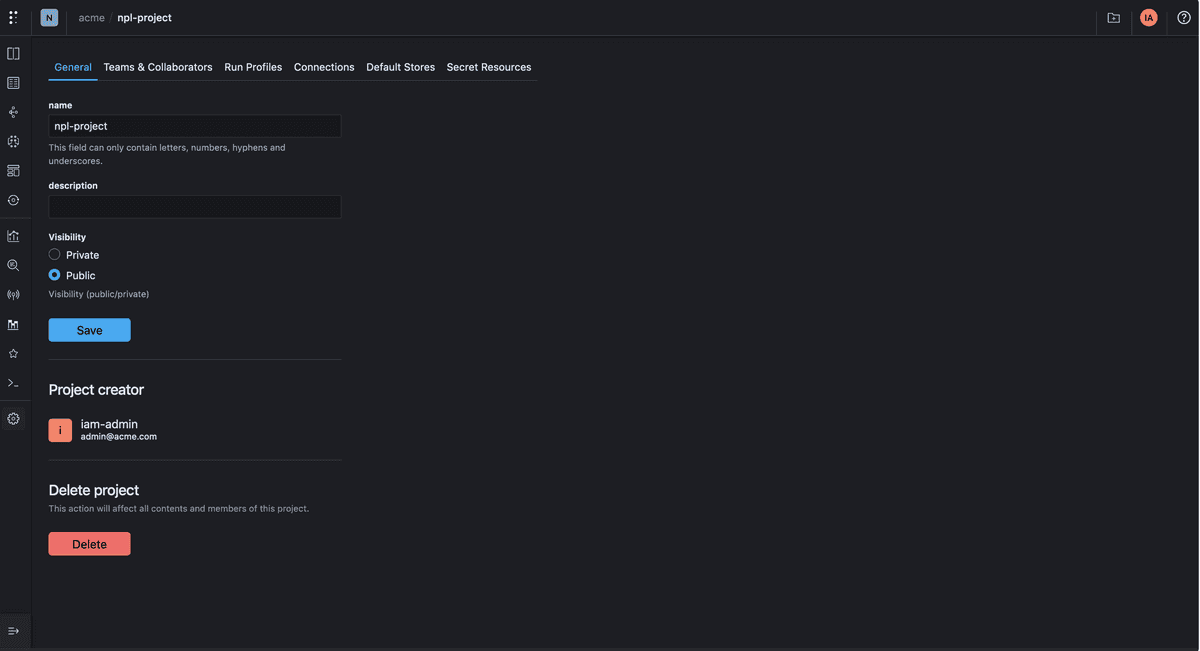Click the iam-admin creator avatar
Image resolution: width=1200 pixels, height=651 pixels.
click(x=60, y=430)
